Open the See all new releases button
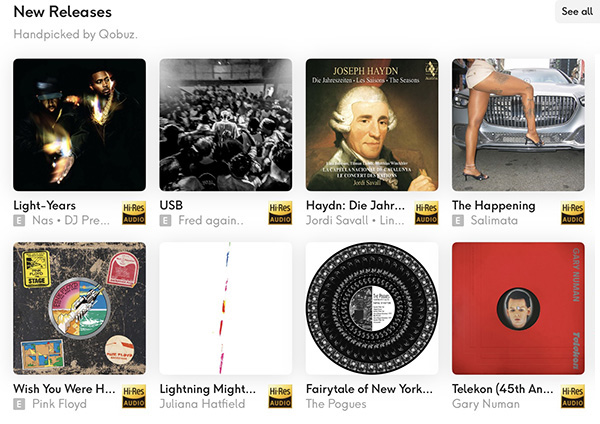The width and height of the screenshot is (600, 424). pos(577,11)
